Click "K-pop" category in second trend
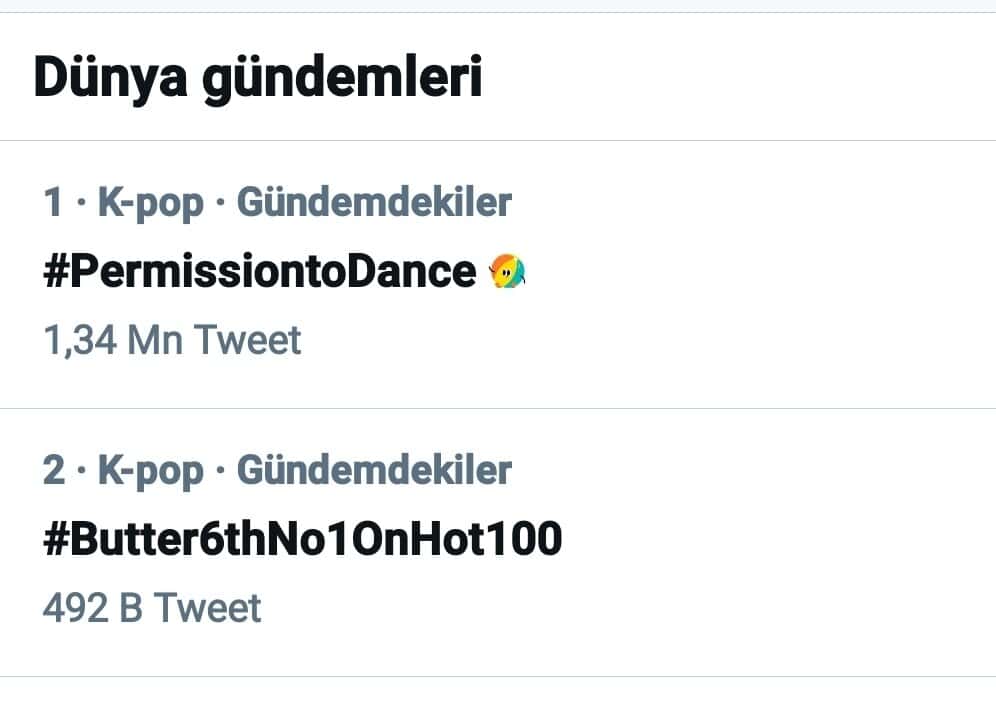This screenshot has height=713, width=996. pos(150,470)
